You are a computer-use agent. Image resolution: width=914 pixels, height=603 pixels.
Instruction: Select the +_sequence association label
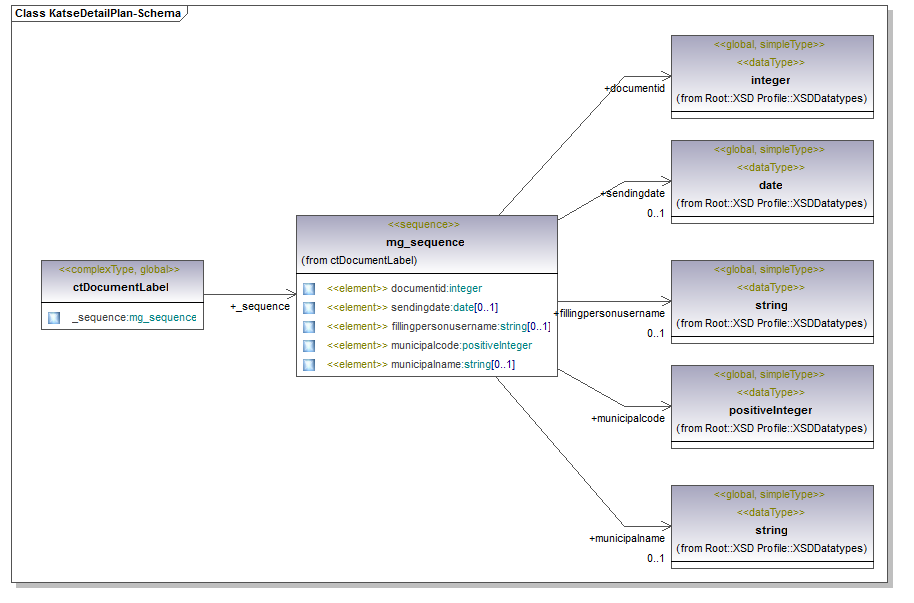(x=259, y=307)
